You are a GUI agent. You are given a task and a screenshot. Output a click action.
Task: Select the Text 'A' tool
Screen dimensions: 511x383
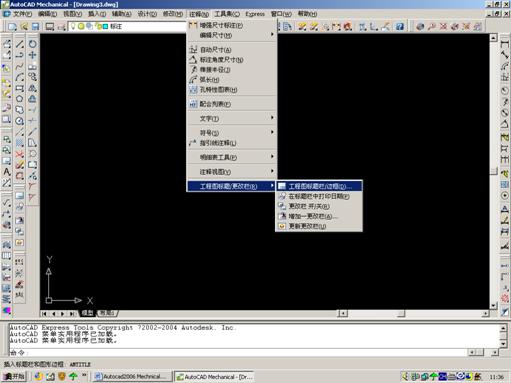point(7,172)
